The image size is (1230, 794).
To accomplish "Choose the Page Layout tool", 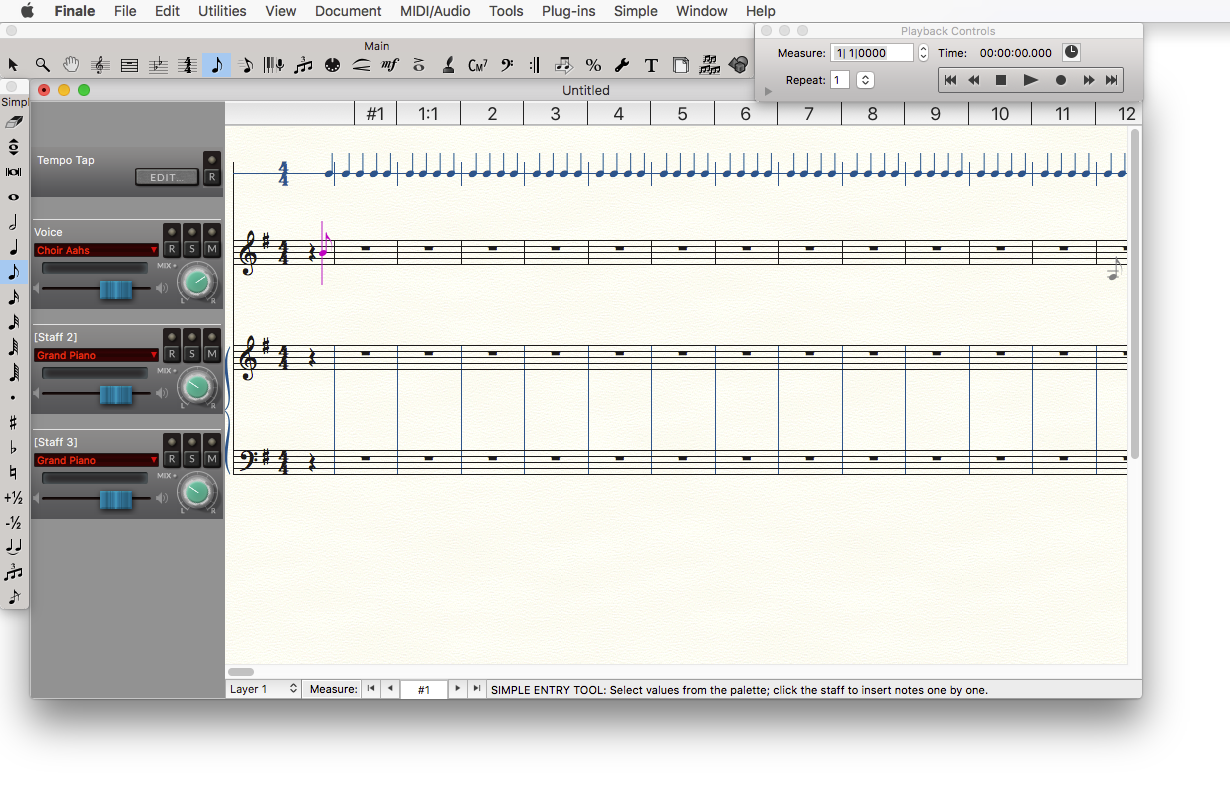I will click(680, 65).
